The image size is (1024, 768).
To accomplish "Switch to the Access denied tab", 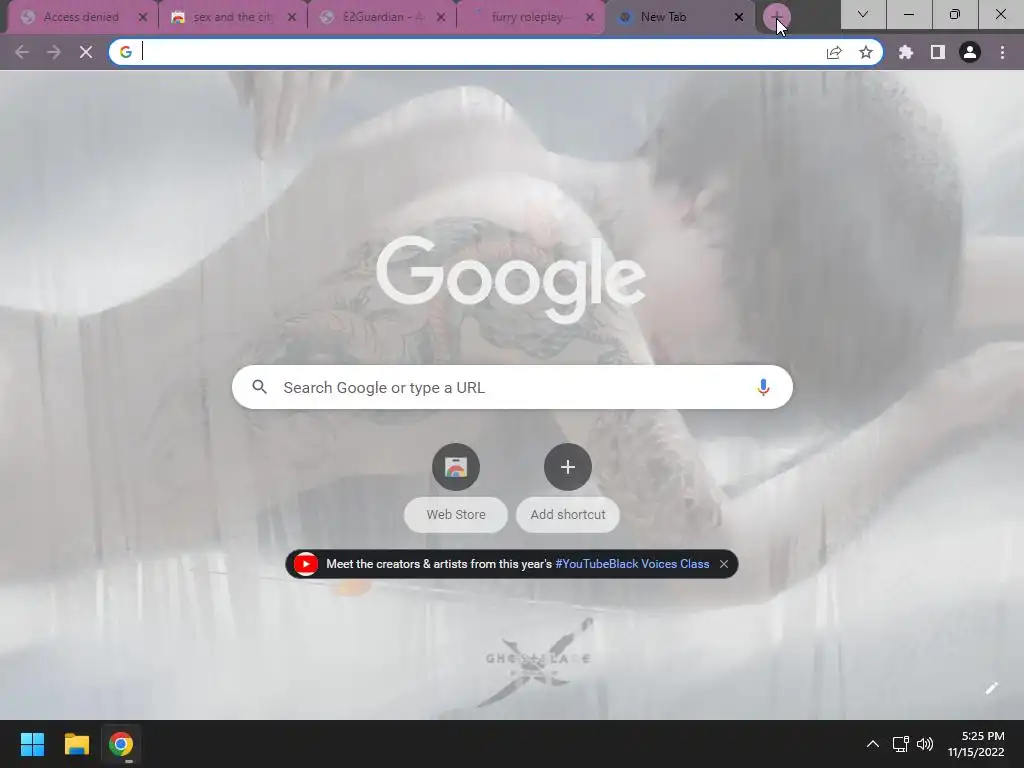I will tap(82, 17).
